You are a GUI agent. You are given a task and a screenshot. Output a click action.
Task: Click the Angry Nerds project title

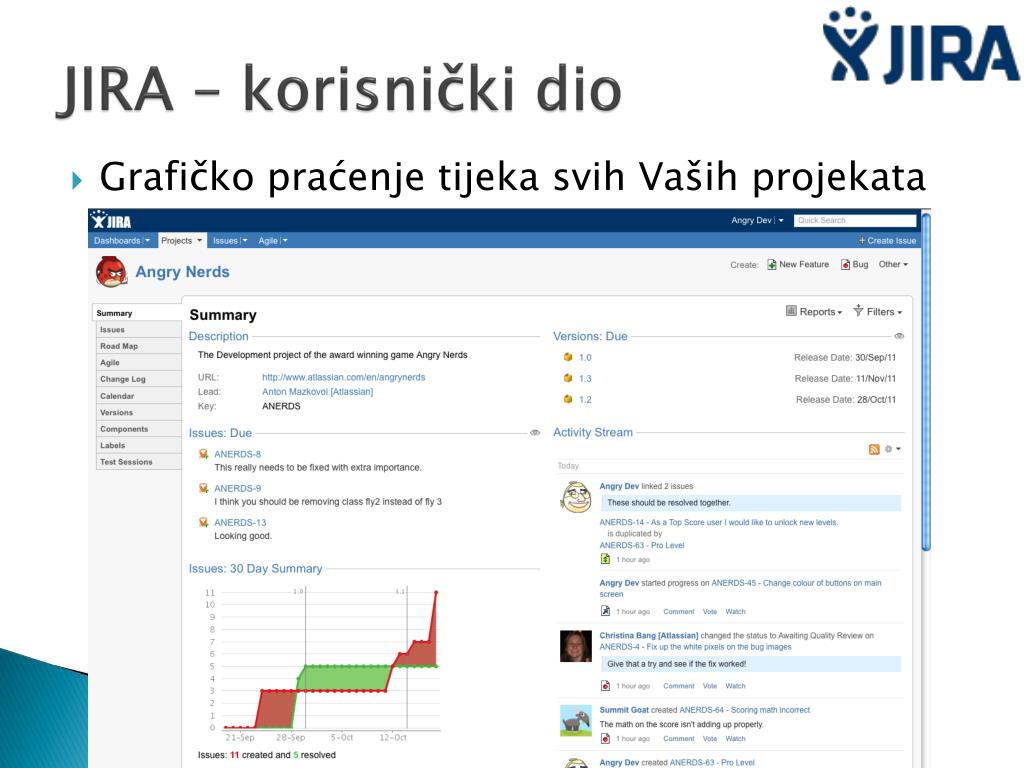pyautogui.click(x=182, y=272)
